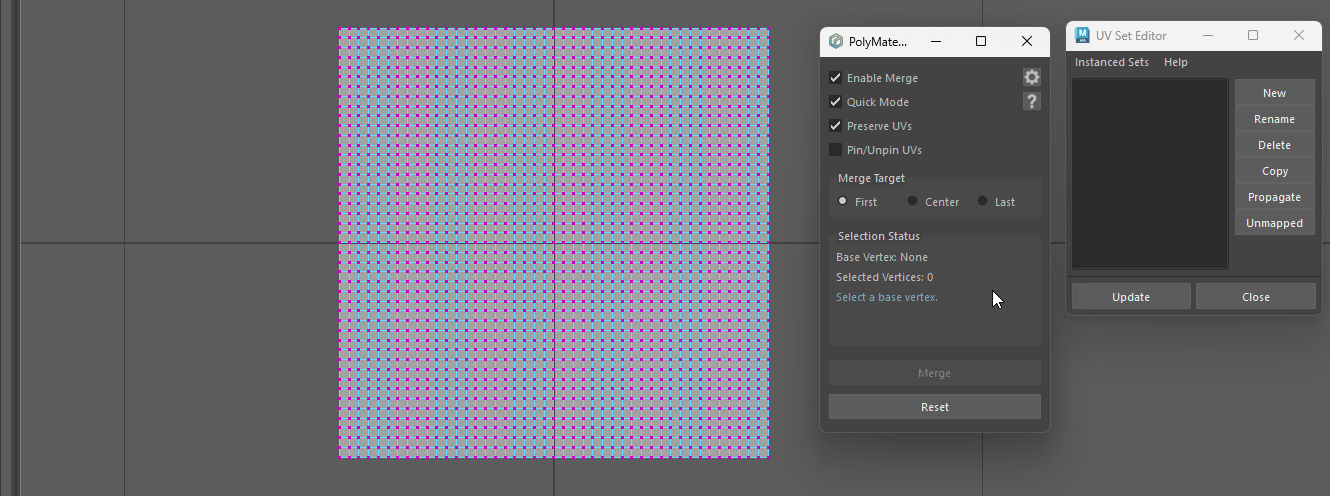
Task: Toggle the Preserve UVs checkbox
Action: click(x=836, y=126)
